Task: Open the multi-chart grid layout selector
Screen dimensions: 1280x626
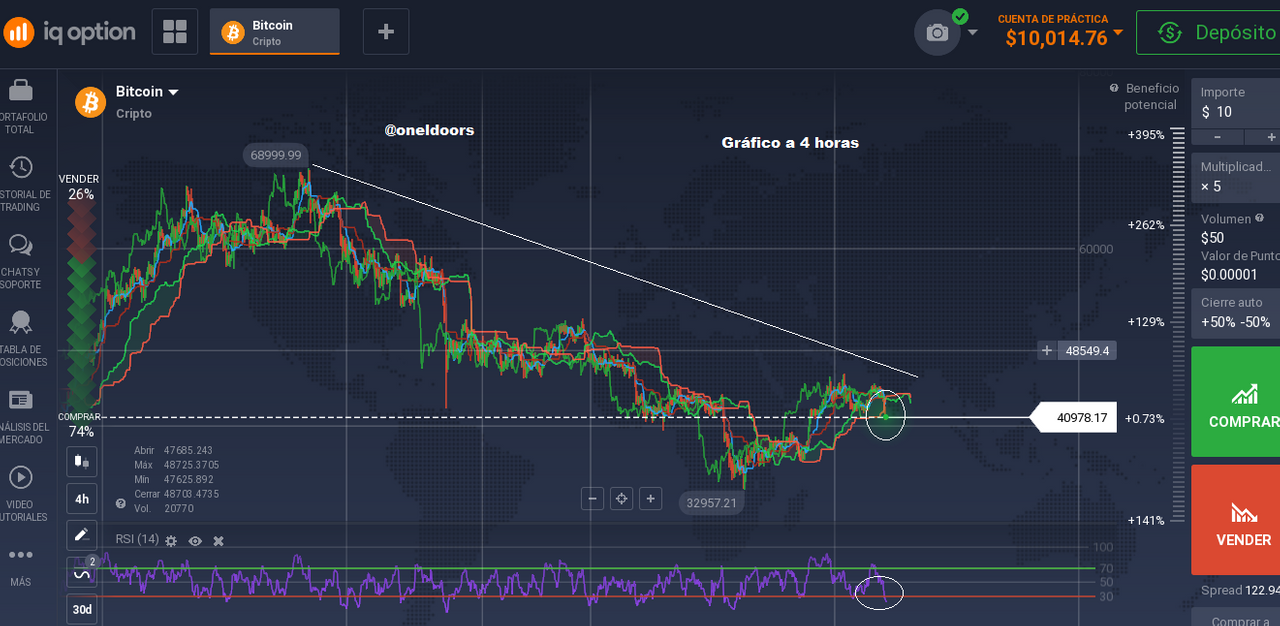Action: [175, 32]
